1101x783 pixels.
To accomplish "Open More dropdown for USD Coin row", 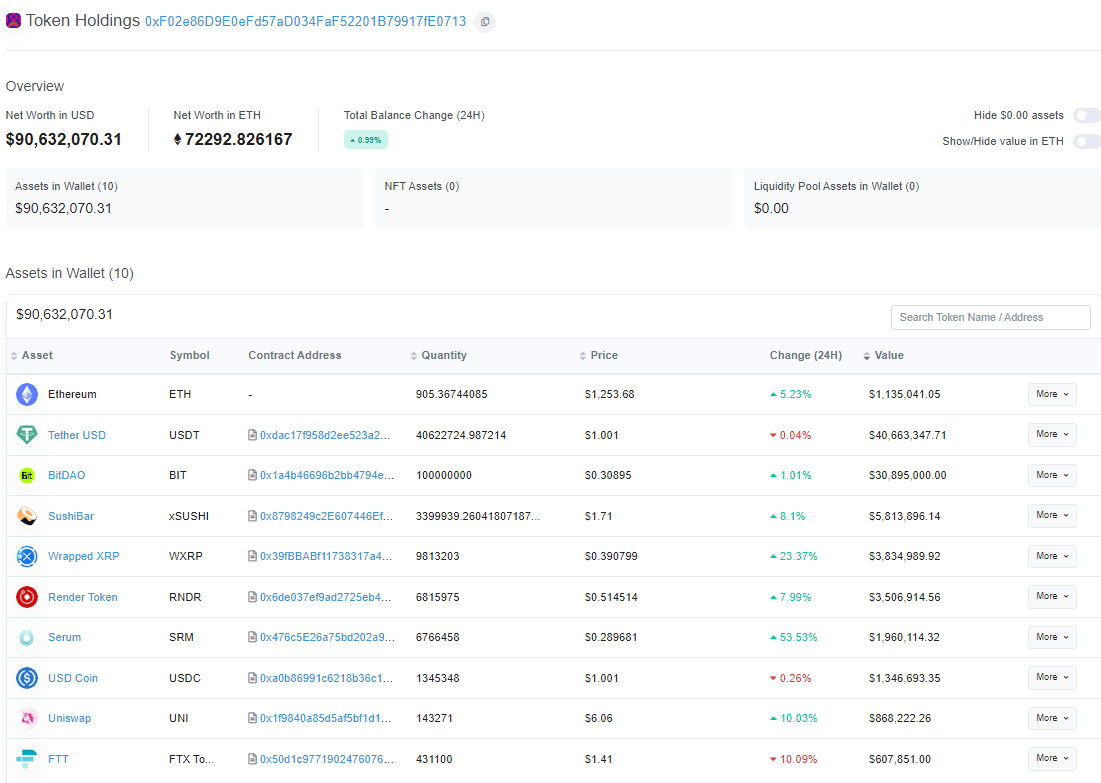I will click(1052, 677).
